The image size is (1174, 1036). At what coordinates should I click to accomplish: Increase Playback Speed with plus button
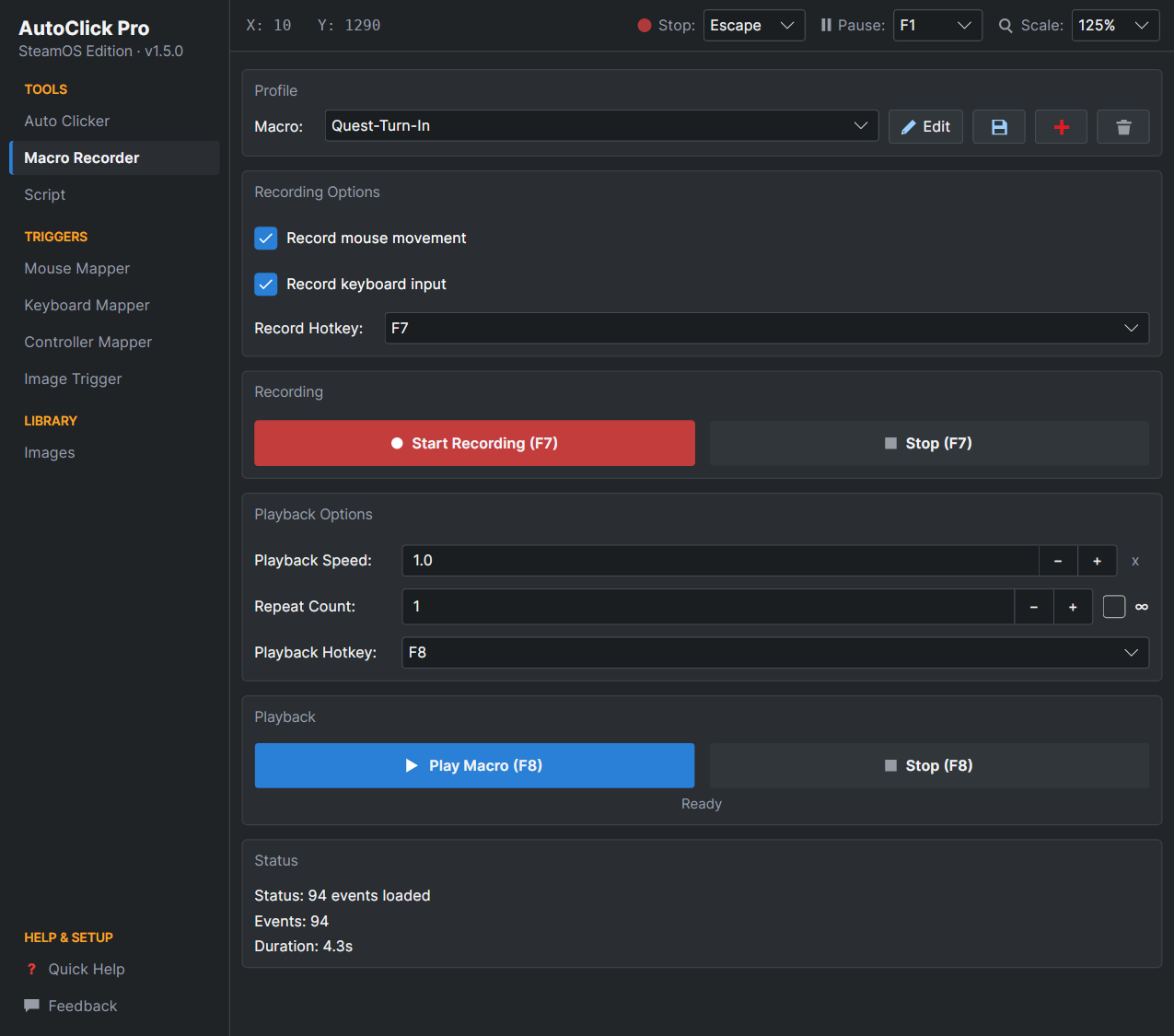coord(1098,561)
